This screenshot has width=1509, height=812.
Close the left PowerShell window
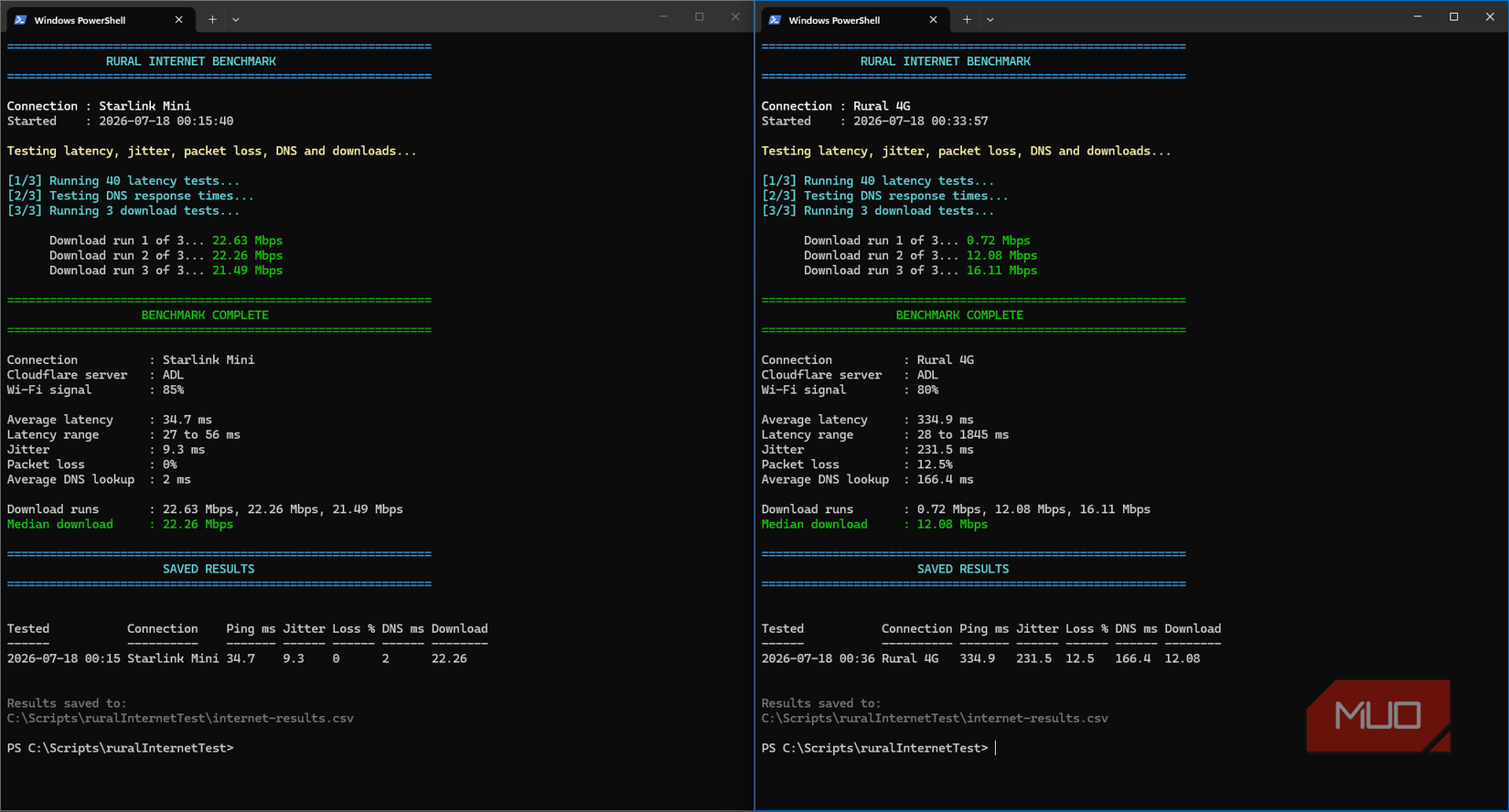(x=735, y=16)
